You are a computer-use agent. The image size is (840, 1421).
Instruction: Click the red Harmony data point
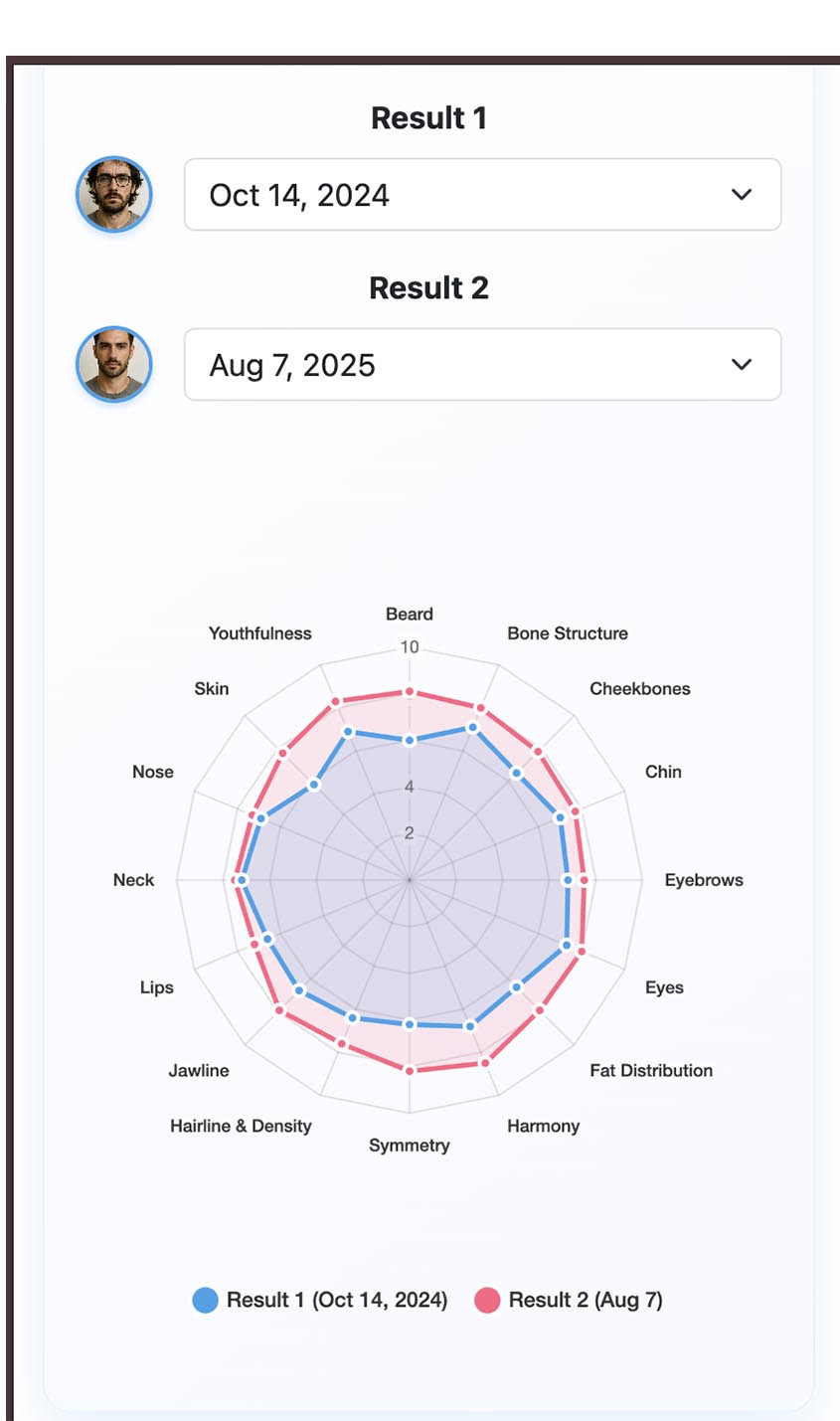[x=485, y=1062]
